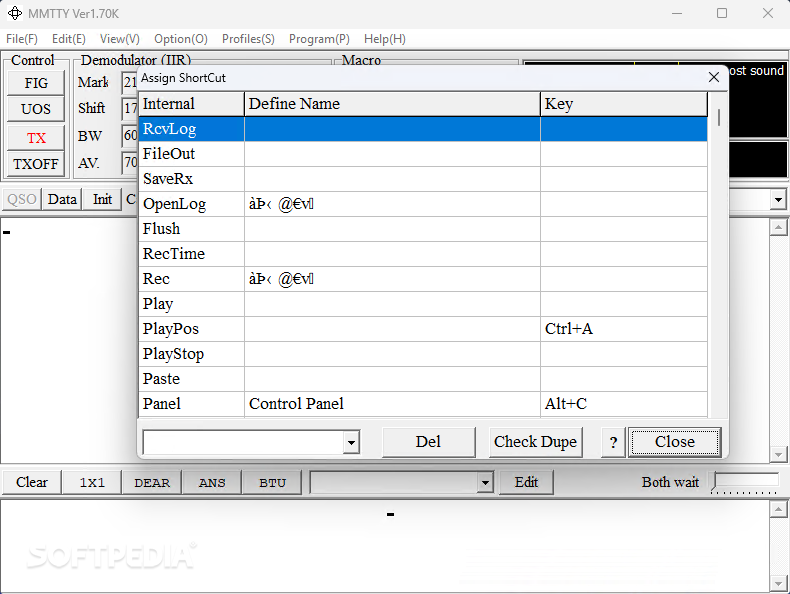Open the File(F) menu

[22, 39]
